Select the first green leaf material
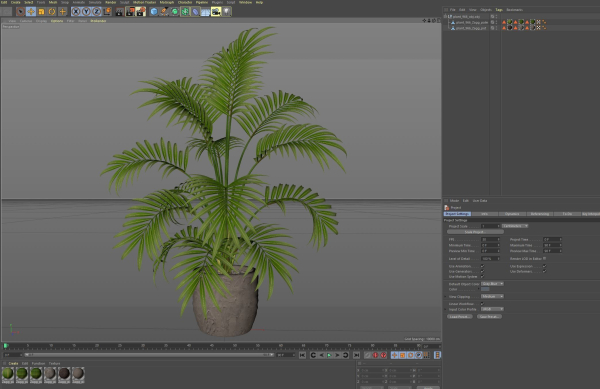Screen dimensions: 600x389 [8, 374]
